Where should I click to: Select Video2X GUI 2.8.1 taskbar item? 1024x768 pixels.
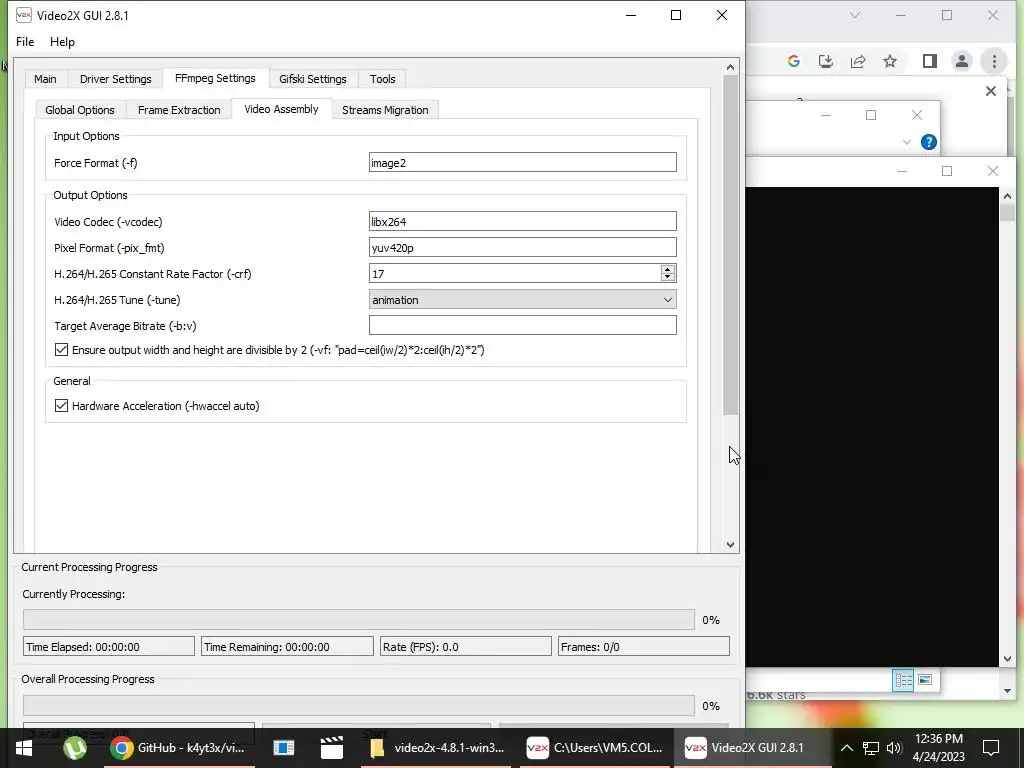(x=752, y=748)
